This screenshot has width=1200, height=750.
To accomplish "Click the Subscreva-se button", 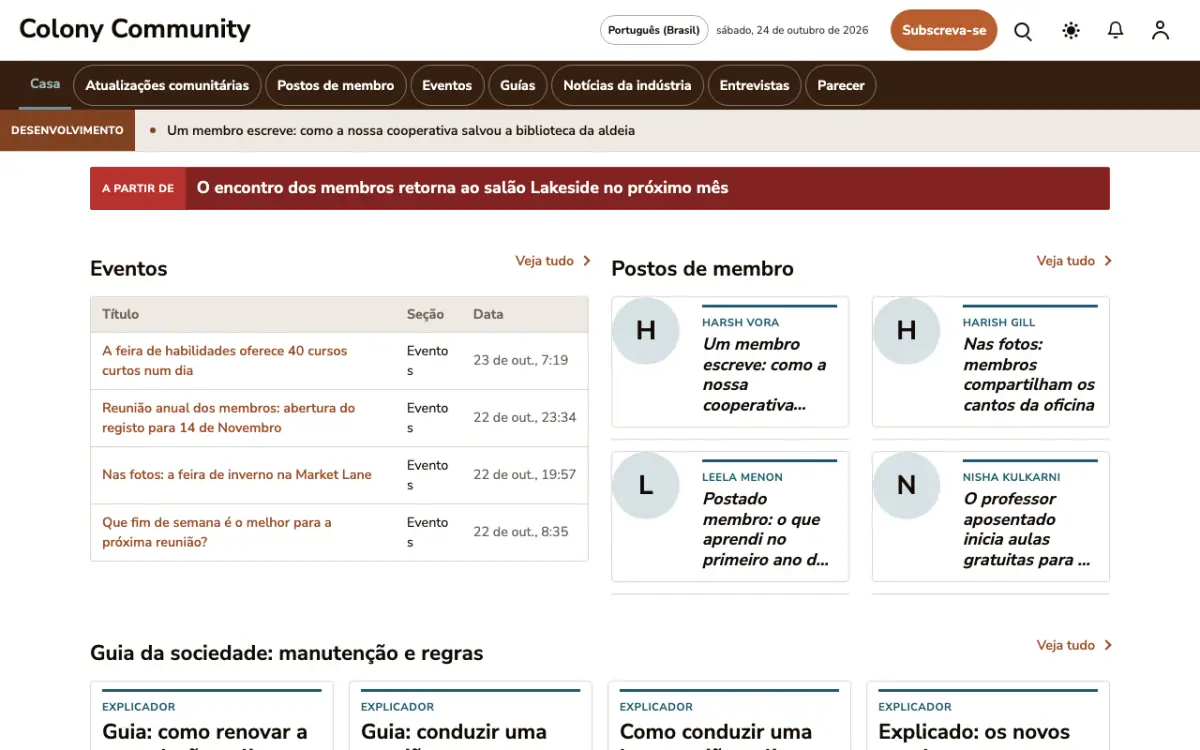I will [944, 30].
